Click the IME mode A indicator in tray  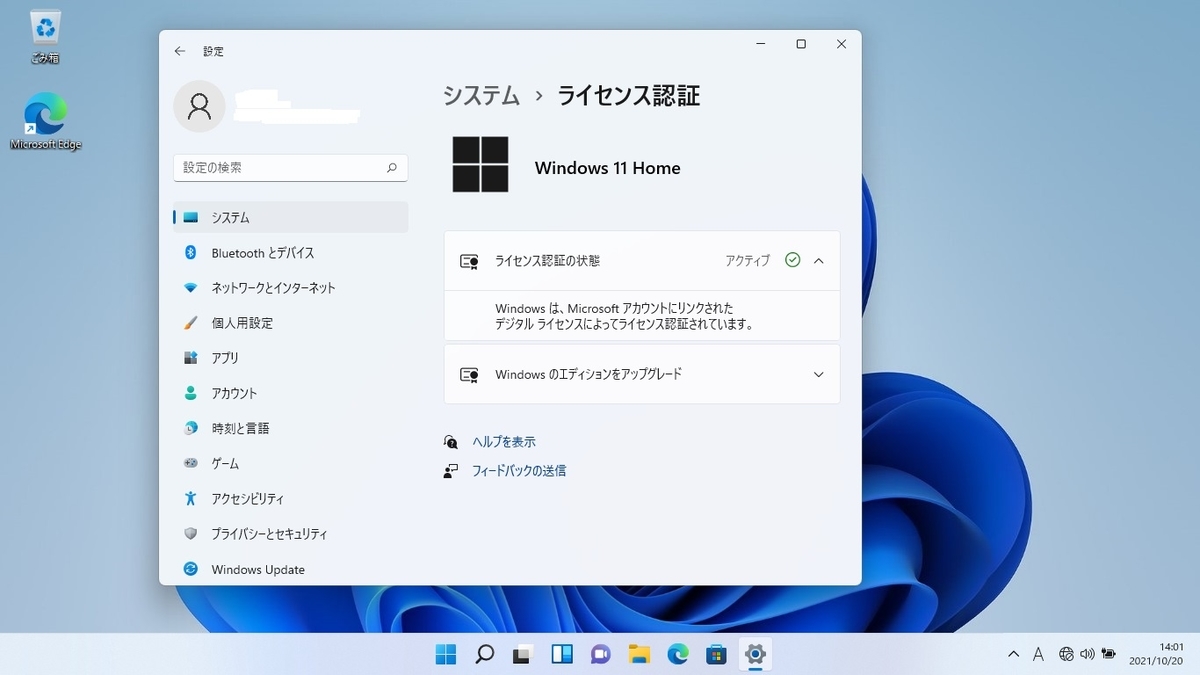click(1039, 654)
